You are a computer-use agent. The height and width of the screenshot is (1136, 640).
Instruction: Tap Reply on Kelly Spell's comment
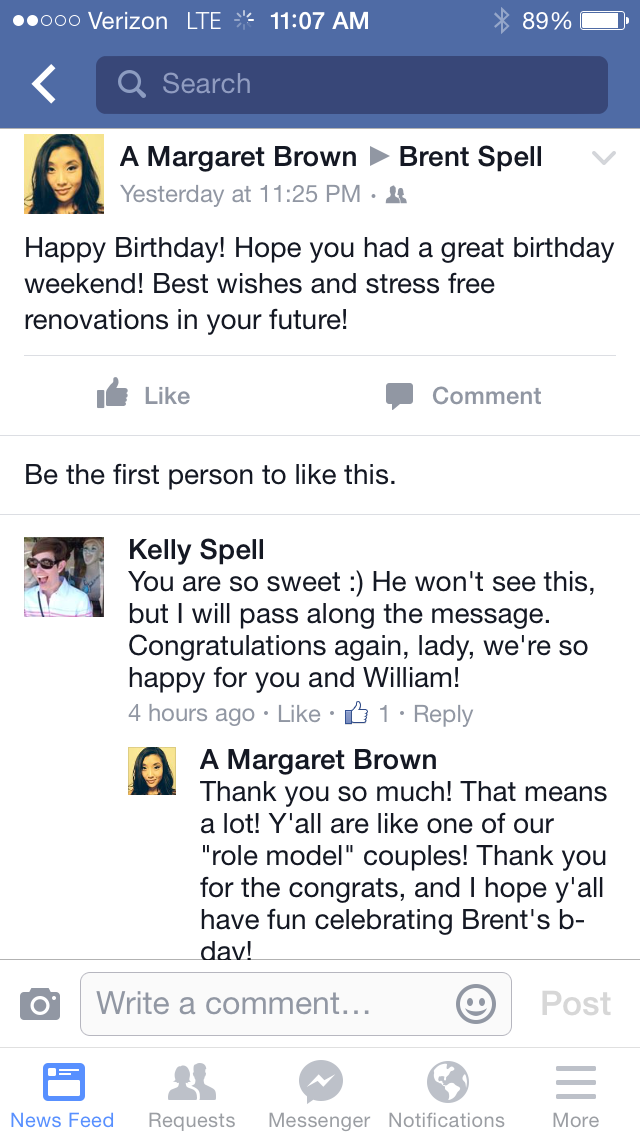pos(443,714)
